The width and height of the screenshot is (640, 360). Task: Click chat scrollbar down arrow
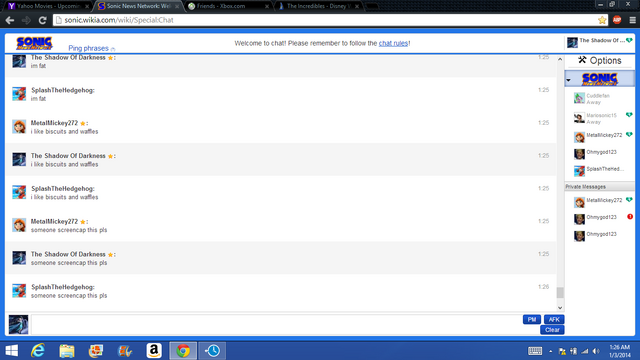click(560, 308)
